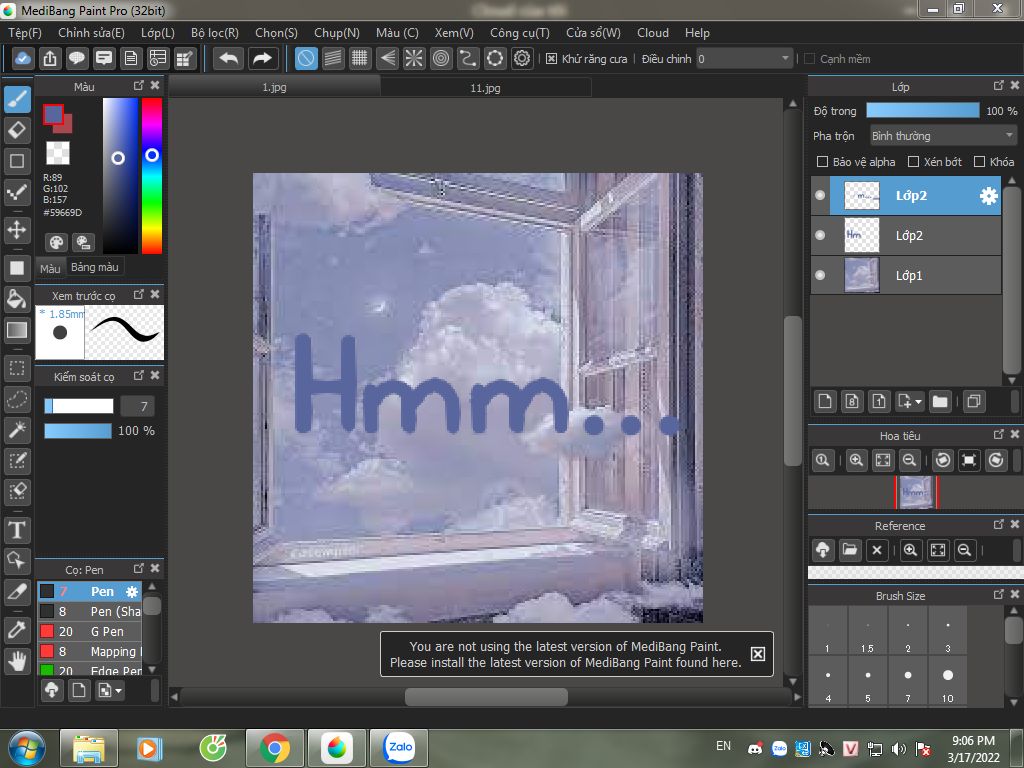Select the Bucket fill tool
Screen dimensions: 1024x768
[x=17, y=299]
